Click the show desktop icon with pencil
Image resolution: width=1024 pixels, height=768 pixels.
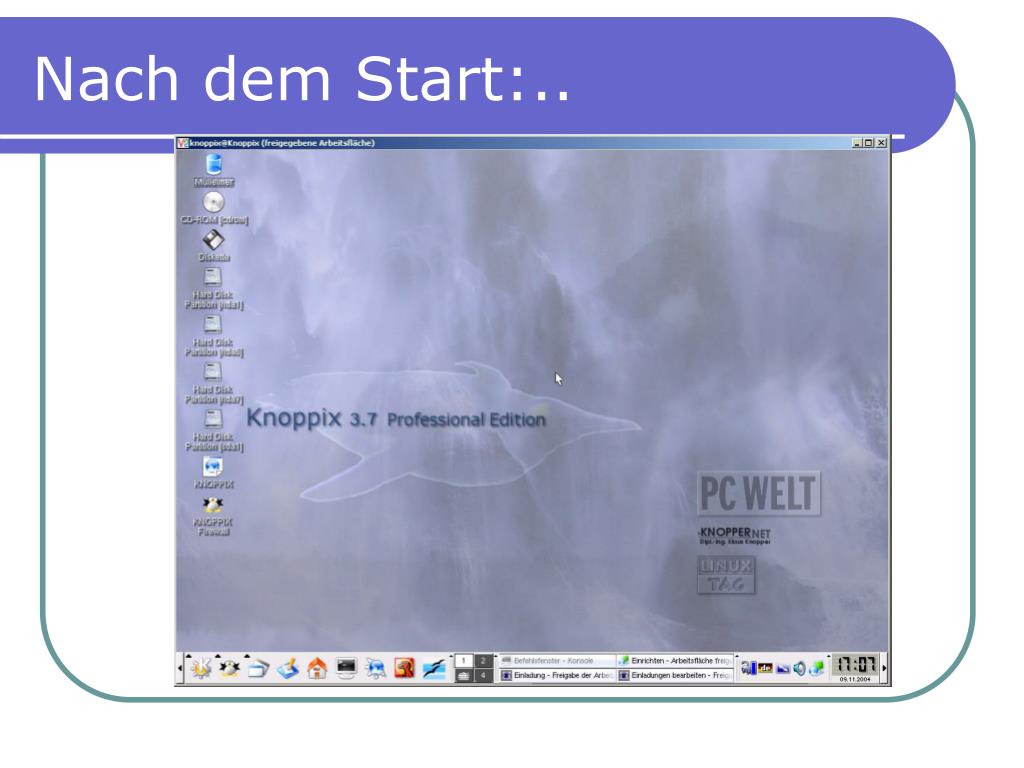click(287, 669)
